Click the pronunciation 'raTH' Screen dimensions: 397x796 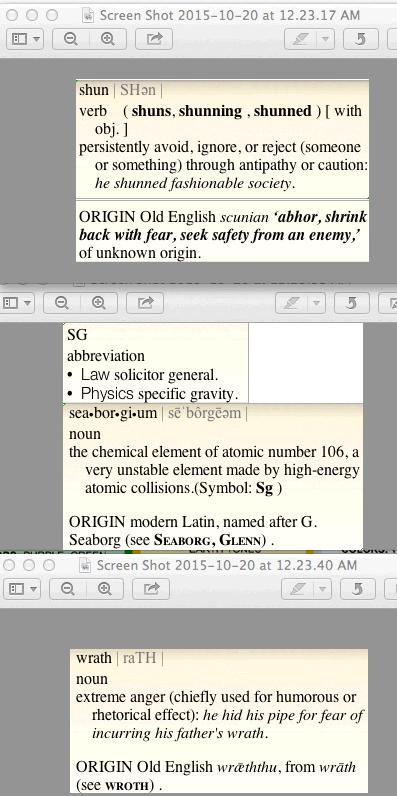tap(139, 658)
